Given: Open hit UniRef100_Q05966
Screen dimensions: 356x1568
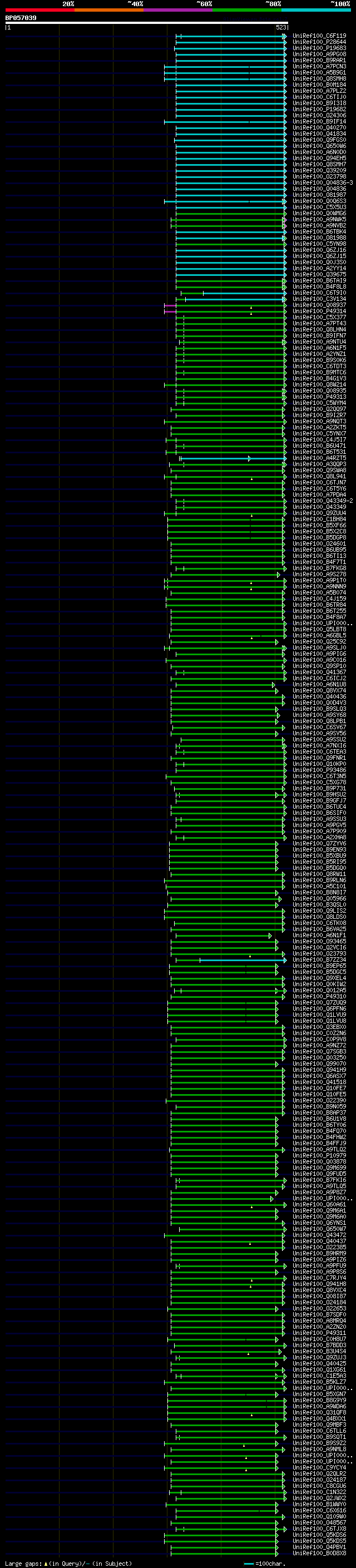Looking at the screenshot, I should click(x=319, y=899).
